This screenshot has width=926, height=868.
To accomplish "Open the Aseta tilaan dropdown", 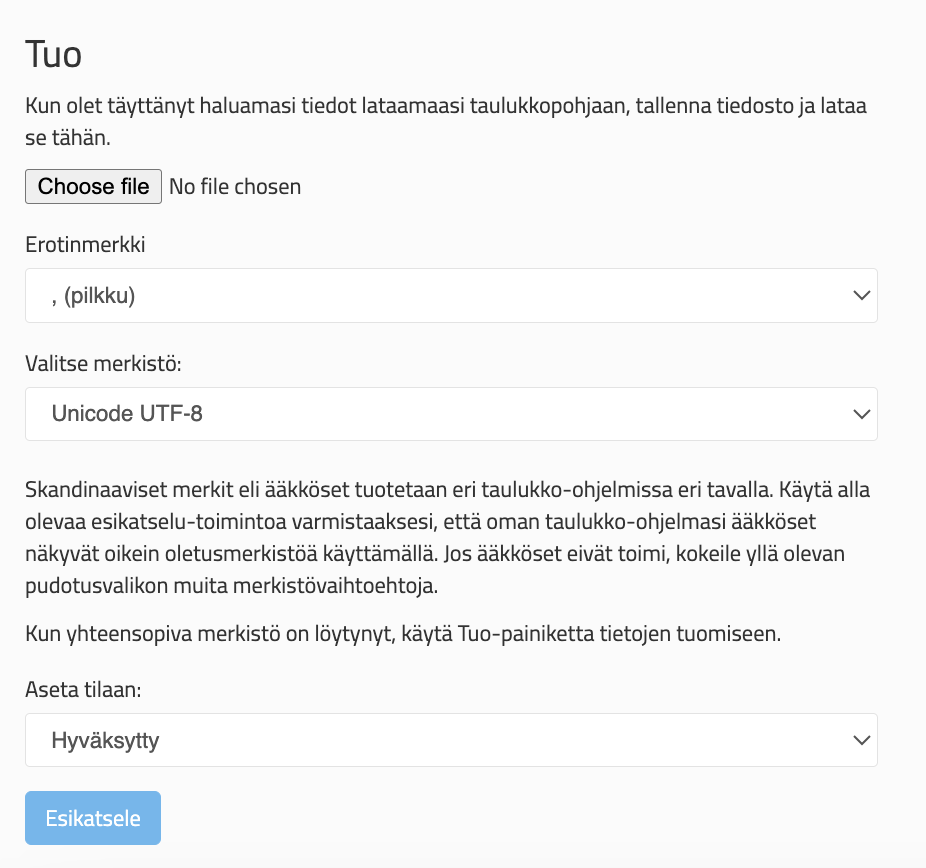I will [451, 740].
